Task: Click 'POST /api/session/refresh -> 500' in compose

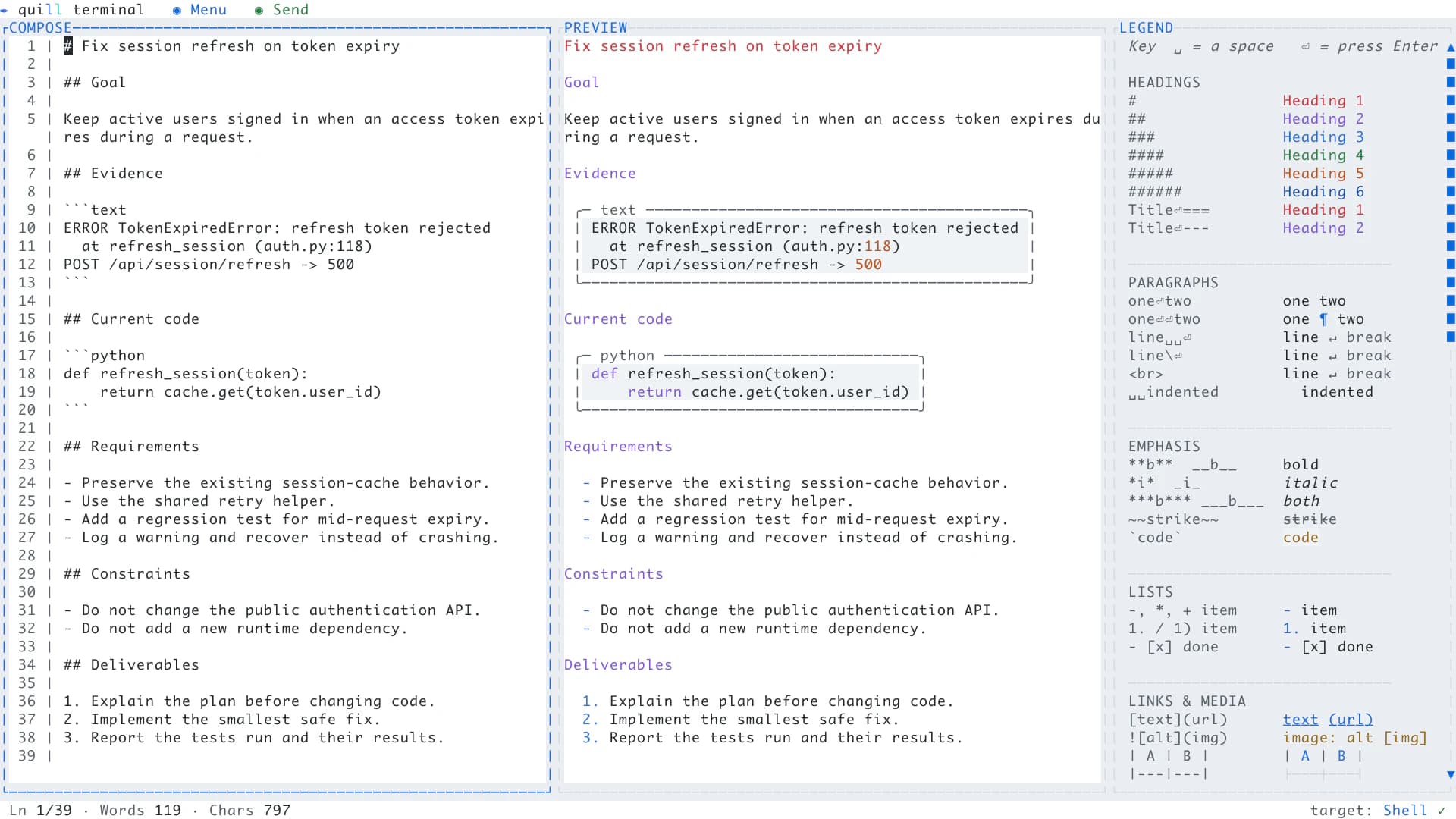Action: [x=209, y=264]
